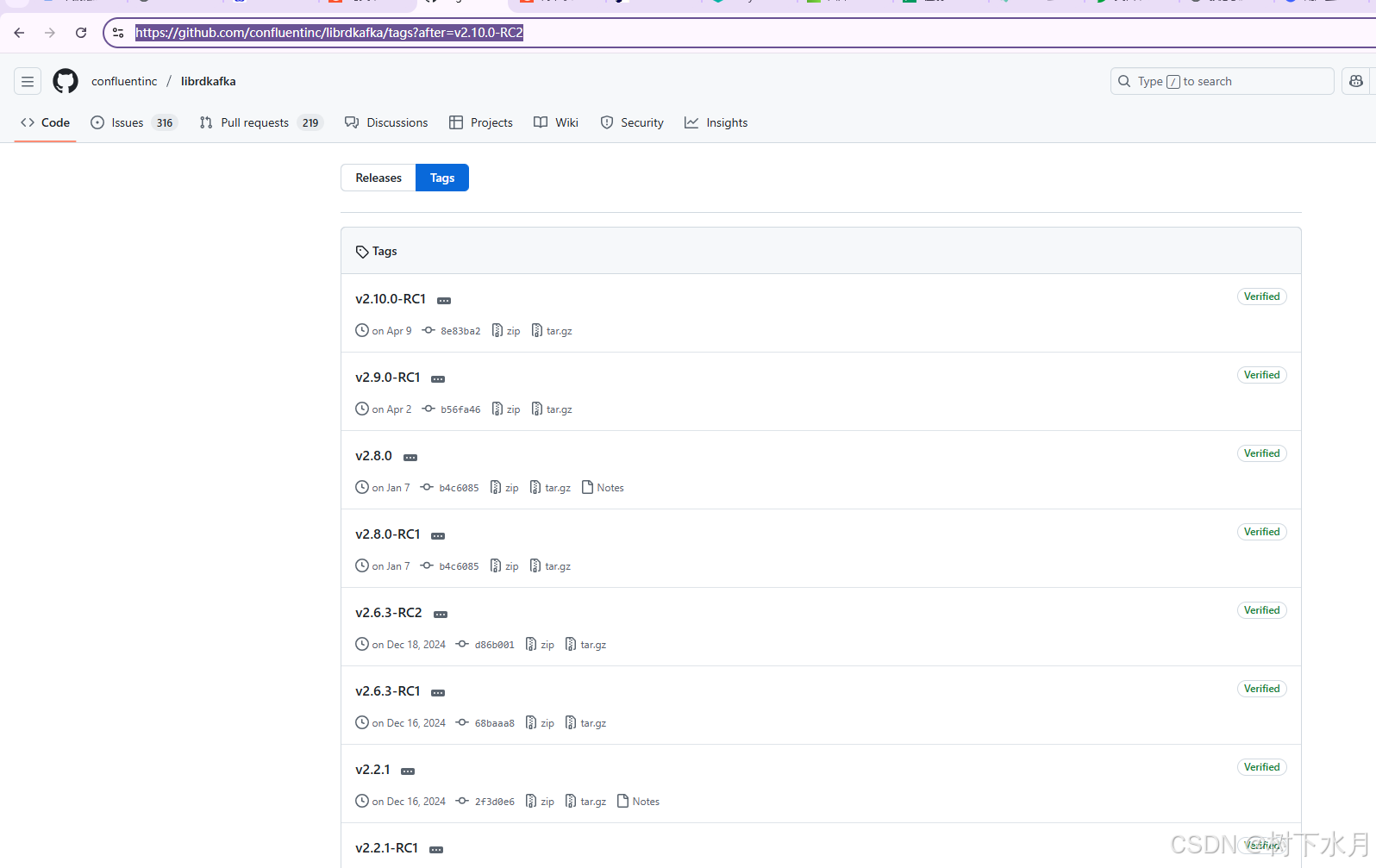Open commit 8e83ba2 for v2.10.0-RC1
The width and height of the screenshot is (1376, 868).
(452, 331)
